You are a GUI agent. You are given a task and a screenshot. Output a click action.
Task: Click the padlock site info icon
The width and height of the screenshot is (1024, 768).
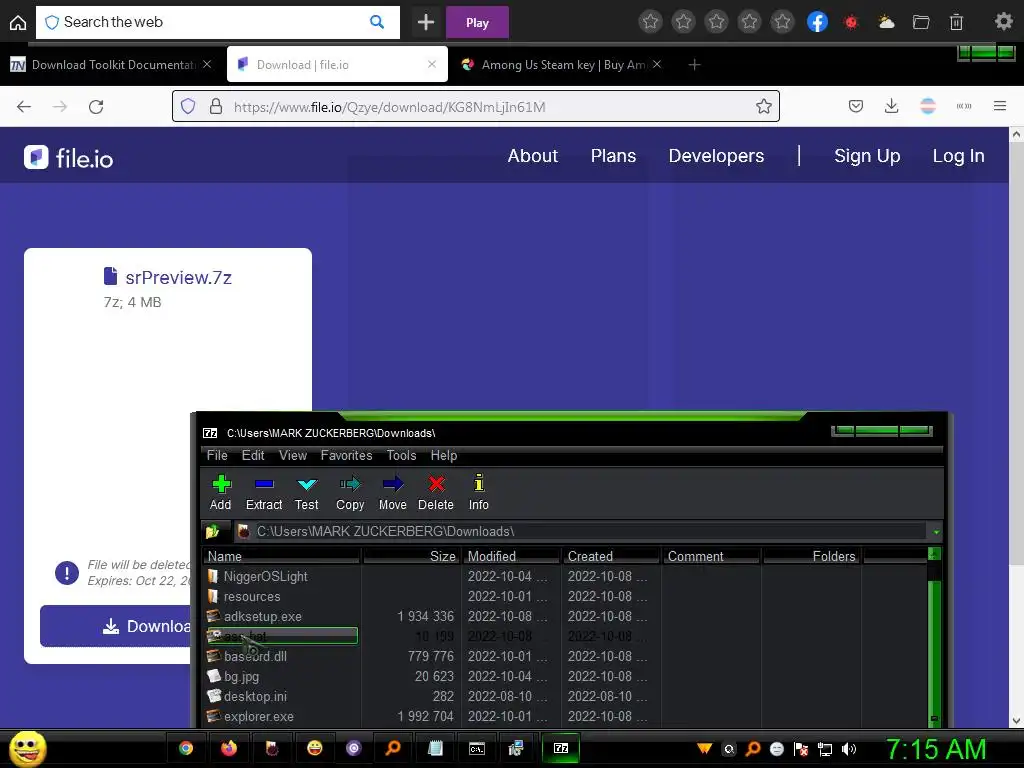coord(216,106)
